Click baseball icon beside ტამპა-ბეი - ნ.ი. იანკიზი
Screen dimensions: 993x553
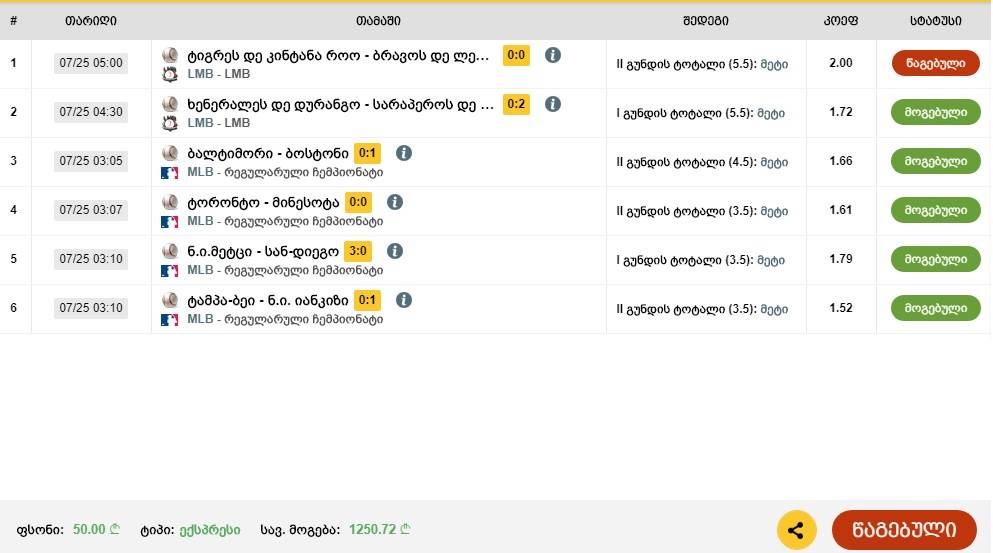point(170,300)
